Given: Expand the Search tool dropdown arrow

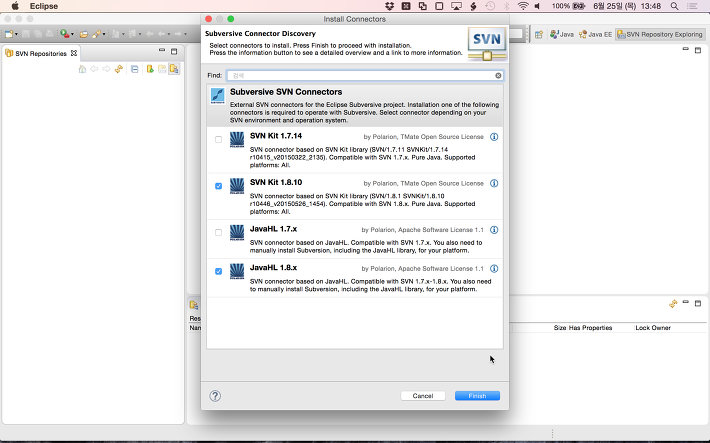Looking at the screenshot, I should [x=104, y=34].
